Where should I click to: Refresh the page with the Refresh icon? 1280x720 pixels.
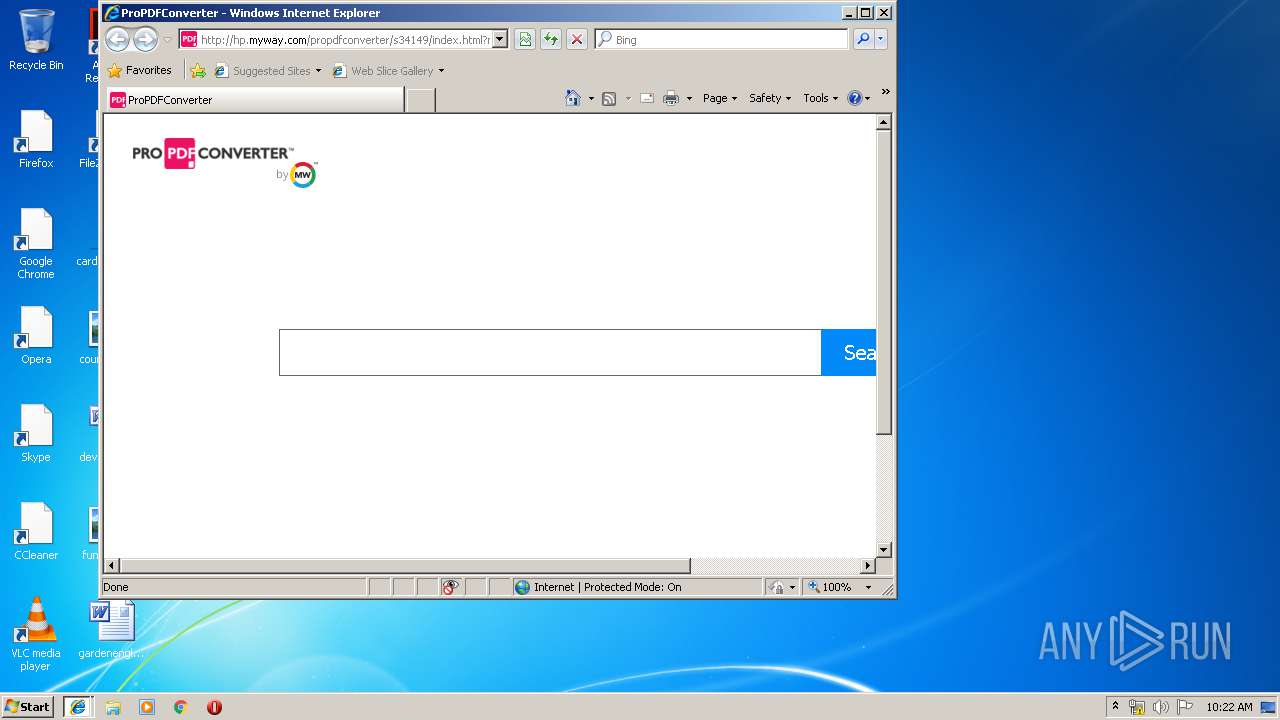coord(550,39)
